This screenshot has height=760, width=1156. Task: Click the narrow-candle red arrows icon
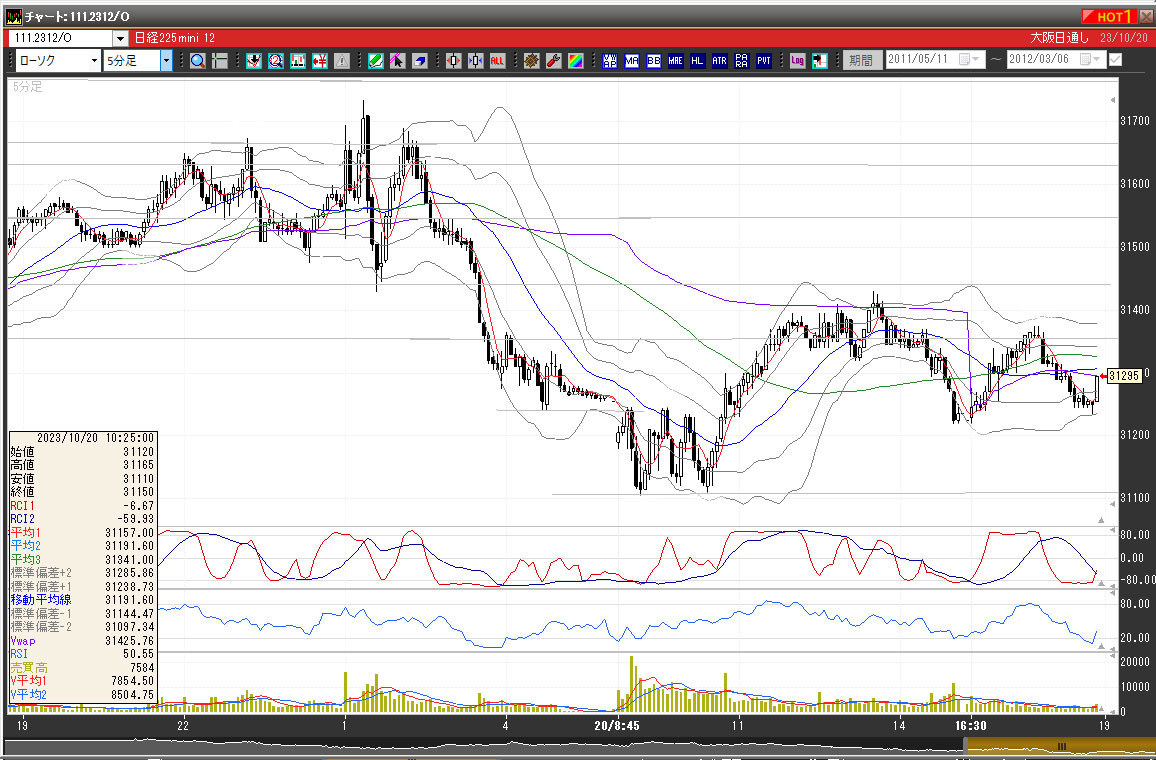tap(453, 60)
